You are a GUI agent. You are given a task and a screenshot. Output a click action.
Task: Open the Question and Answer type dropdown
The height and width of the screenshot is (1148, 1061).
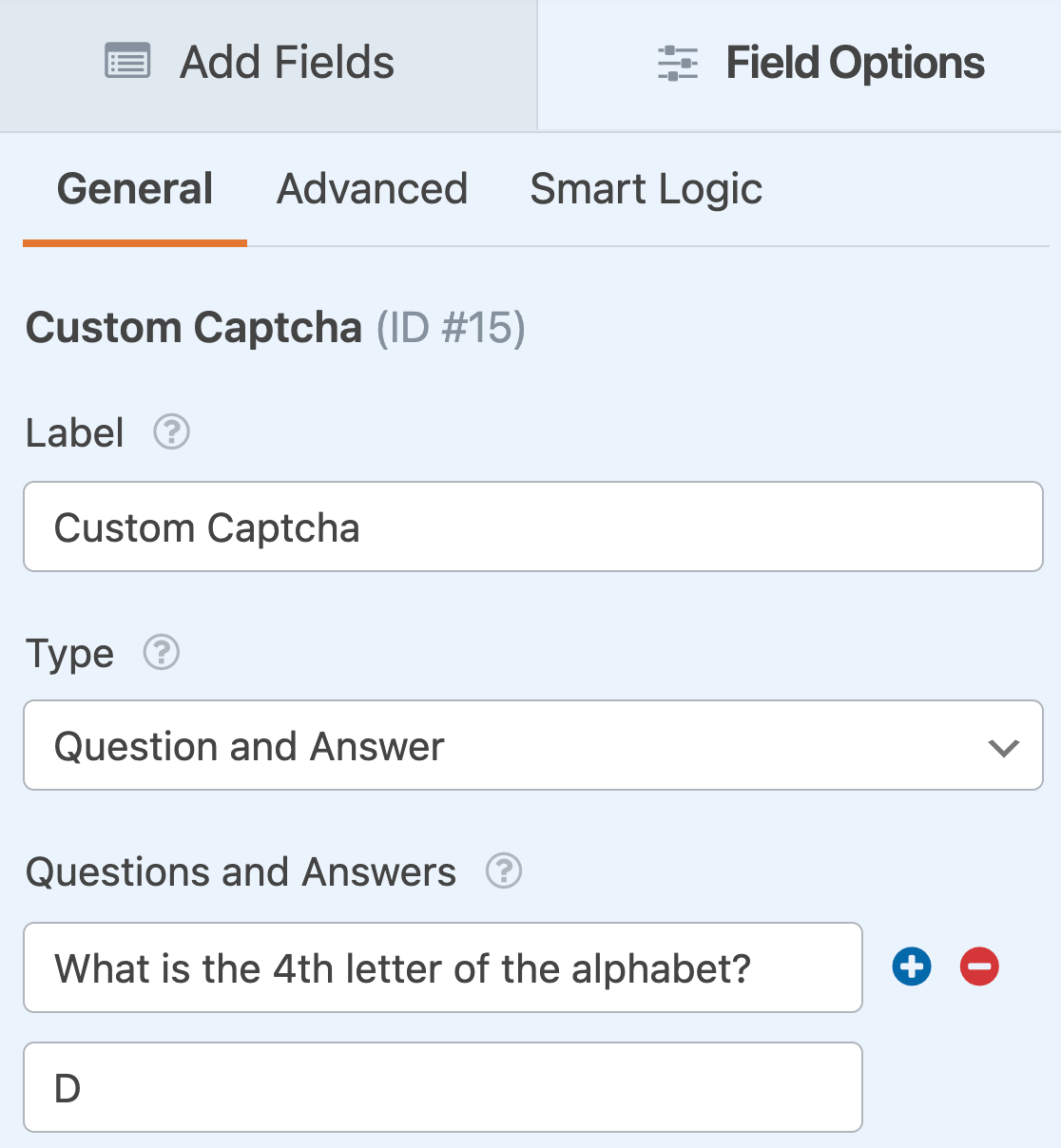tap(532, 746)
